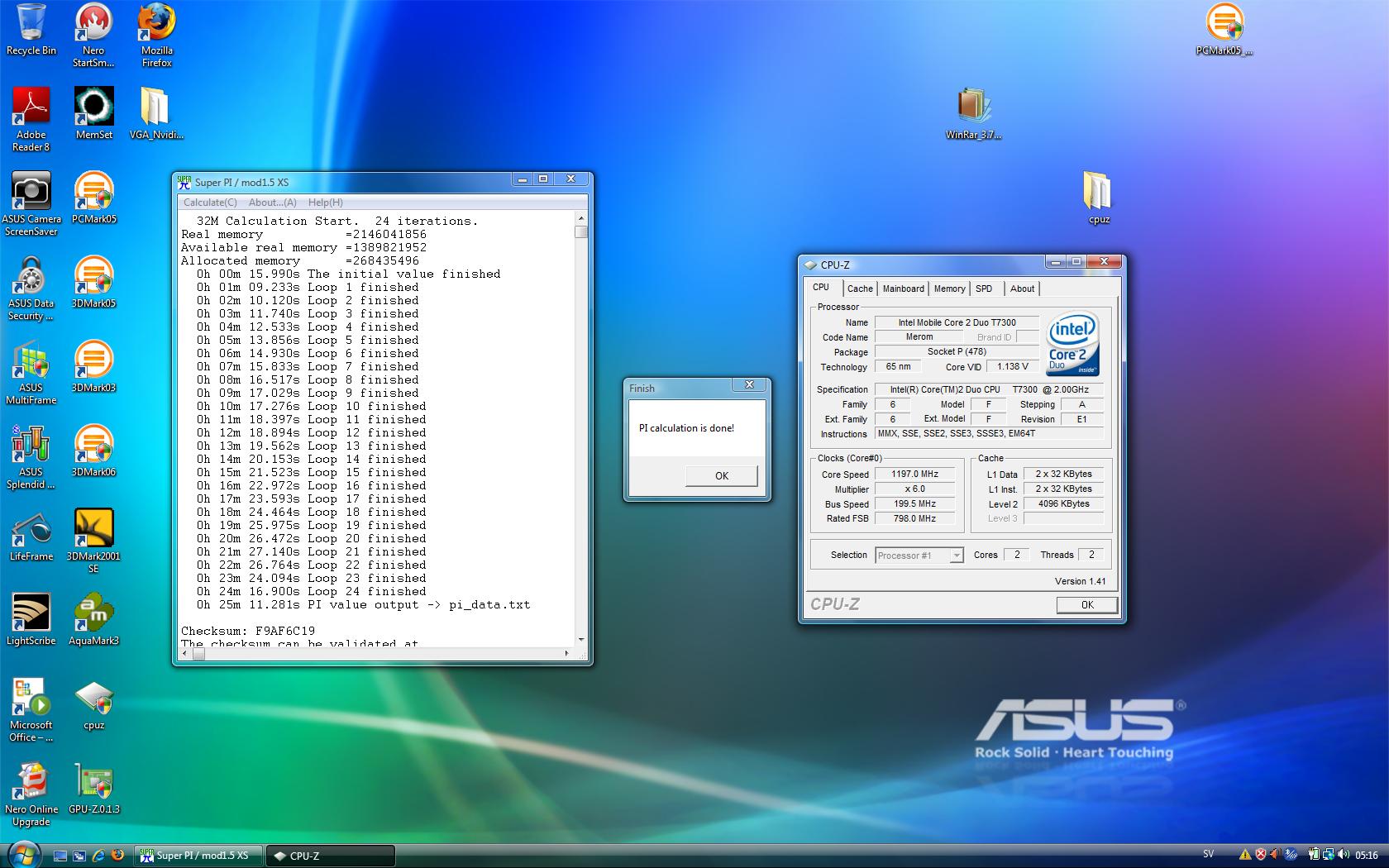The image size is (1389, 868).
Task: Click Show Desktop quick launch icon
Action: (60, 856)
